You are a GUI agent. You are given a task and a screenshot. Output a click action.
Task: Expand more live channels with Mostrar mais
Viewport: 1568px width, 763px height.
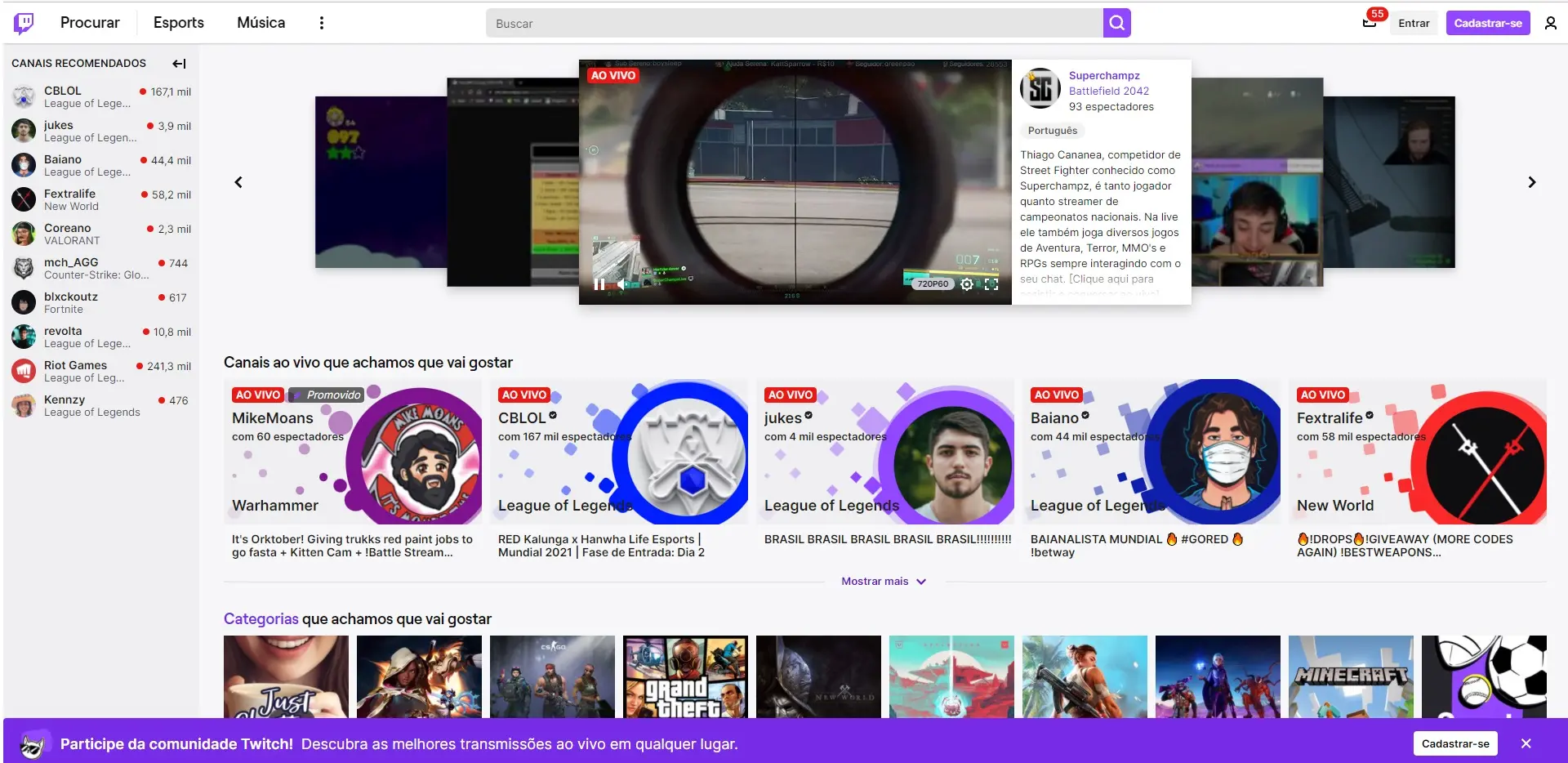coord(884,582)
